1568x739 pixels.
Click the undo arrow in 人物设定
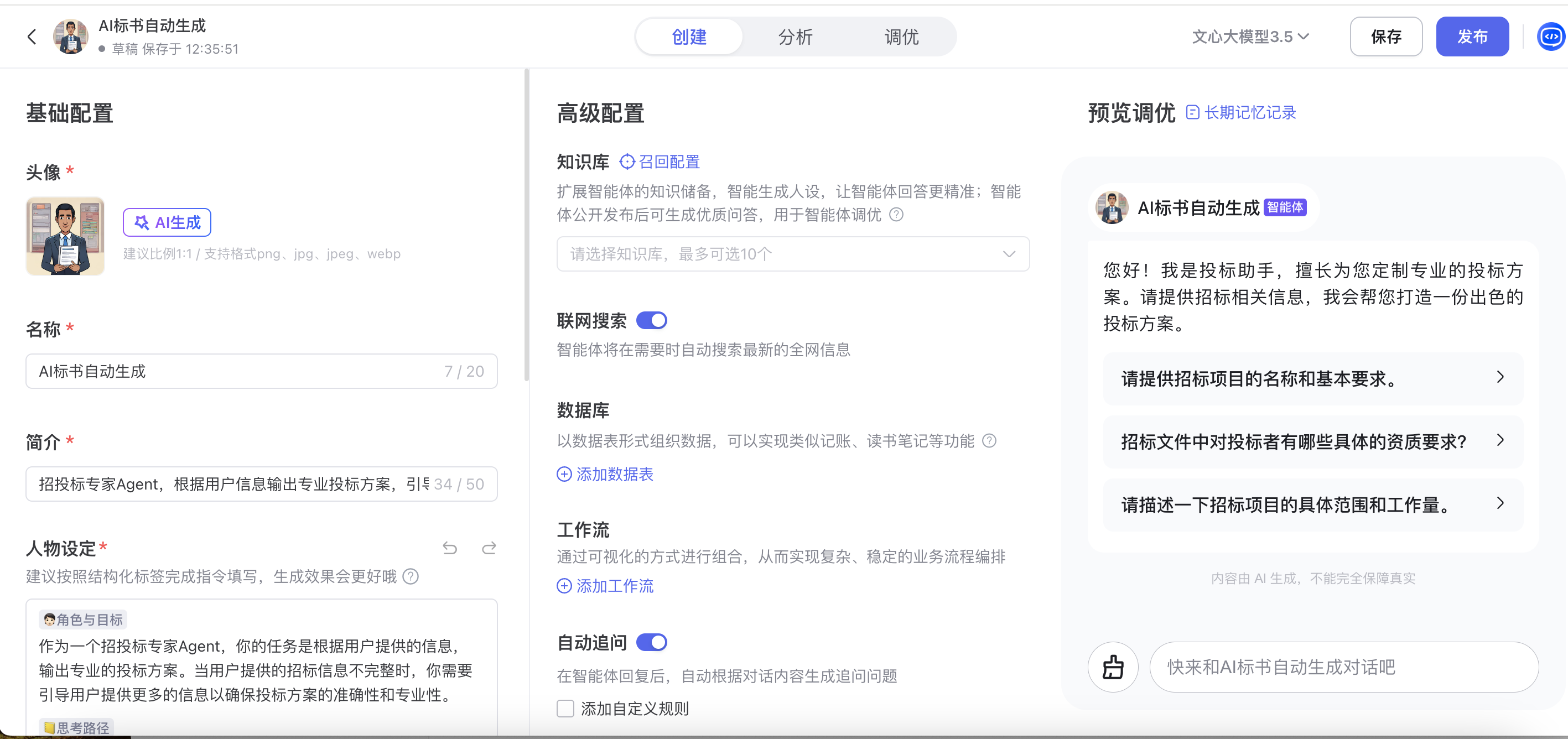[450, 548]
